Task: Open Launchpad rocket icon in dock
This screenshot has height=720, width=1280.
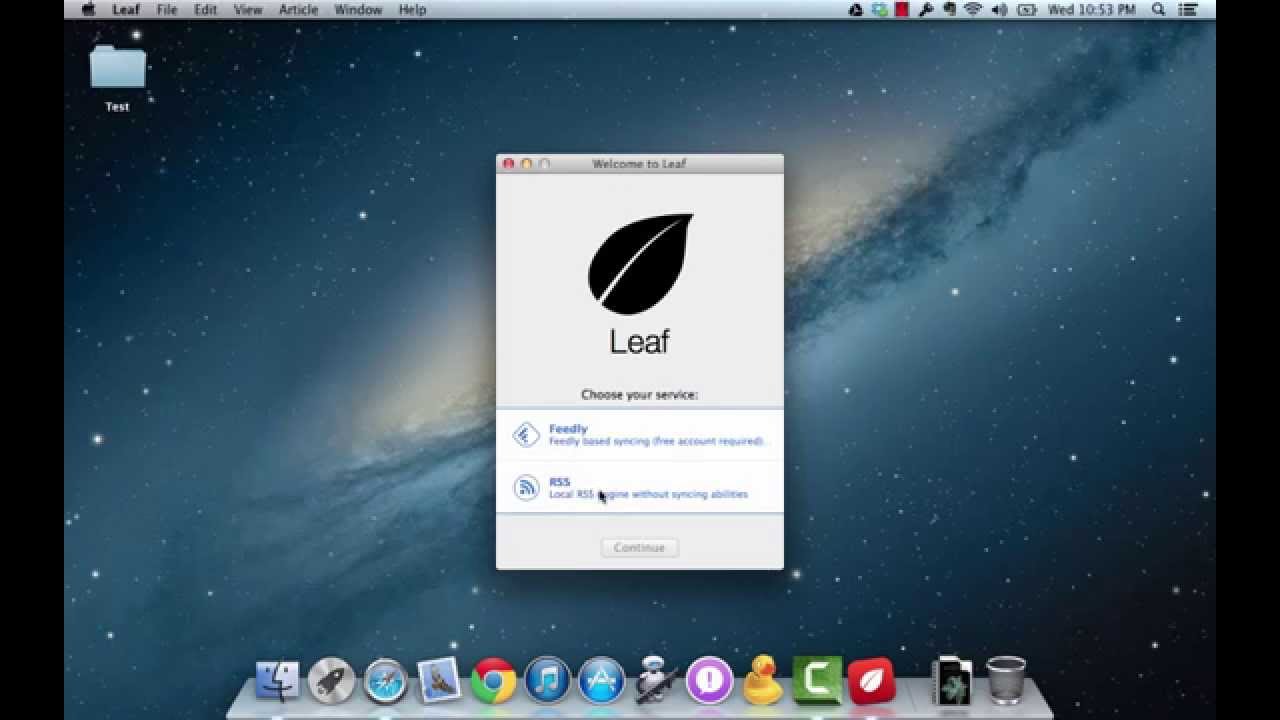Action: [331, 681]
